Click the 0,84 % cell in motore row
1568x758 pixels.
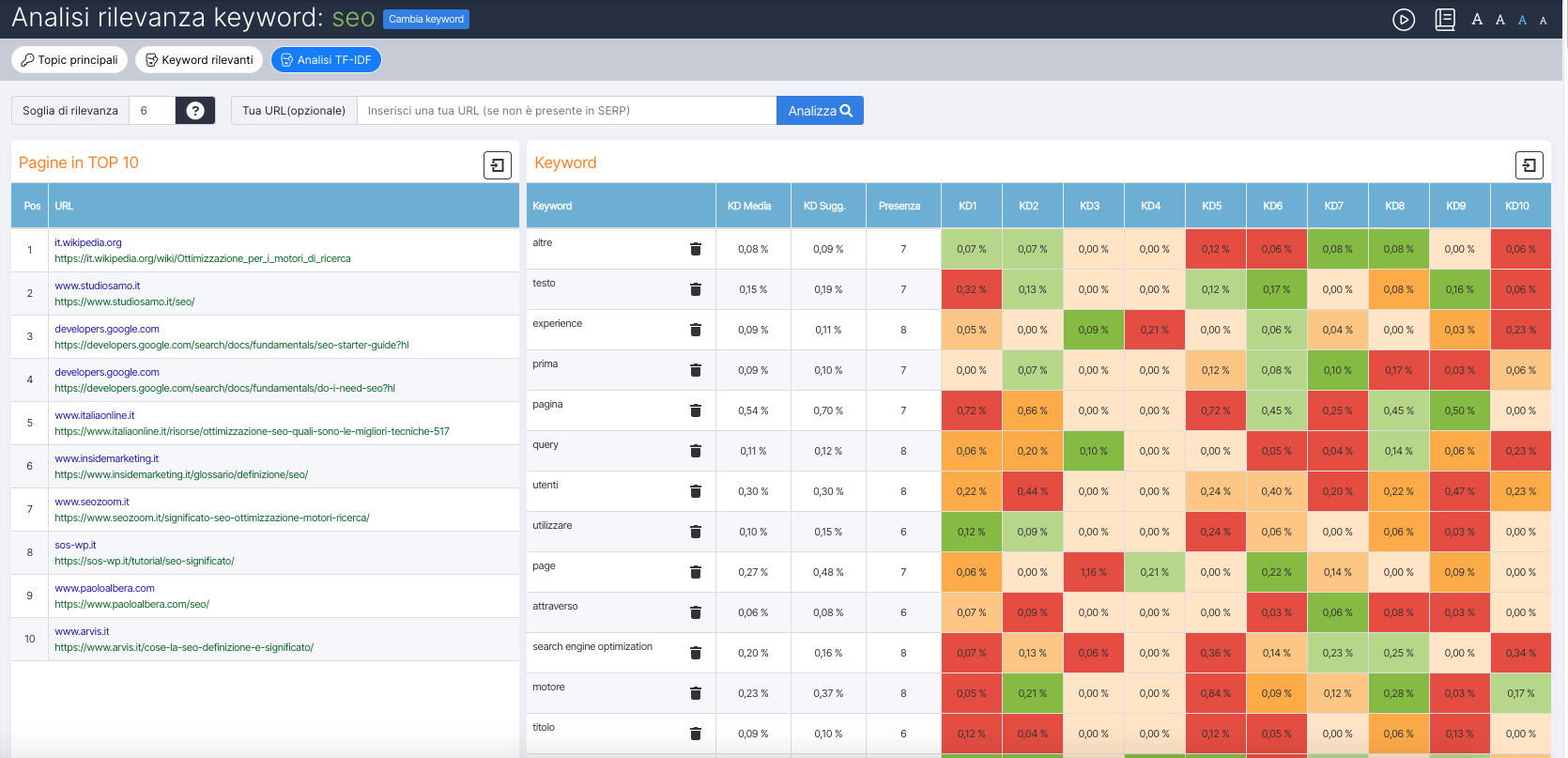coord(1216,693)
